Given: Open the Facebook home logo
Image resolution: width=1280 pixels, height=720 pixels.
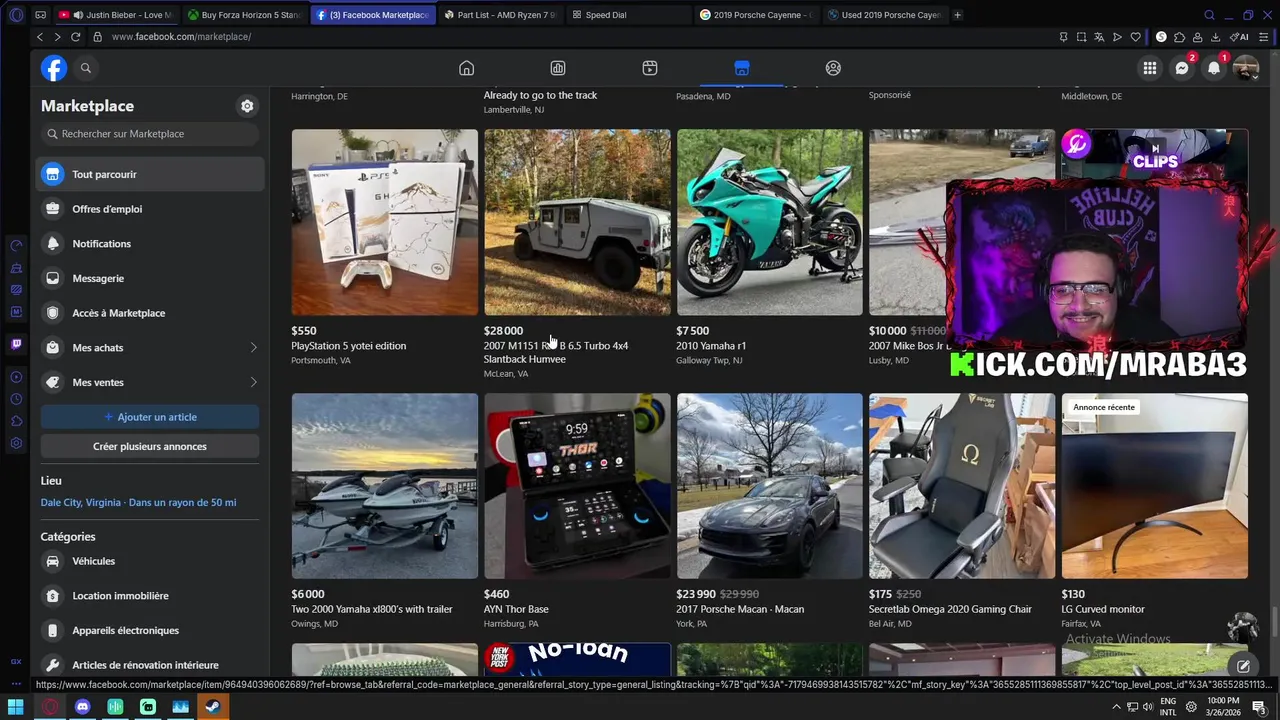Looking at the screenshot, I should coord(54,68).
